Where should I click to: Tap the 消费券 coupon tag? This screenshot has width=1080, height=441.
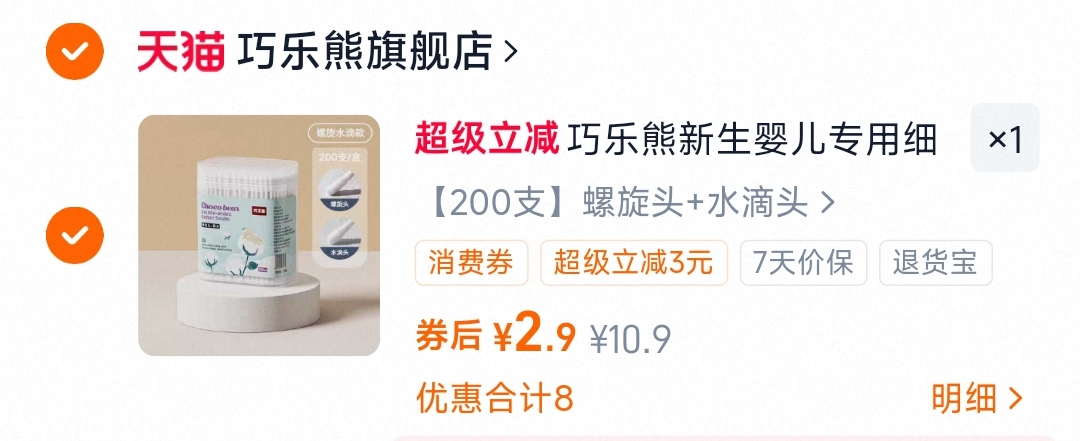(x=471, y=263)
